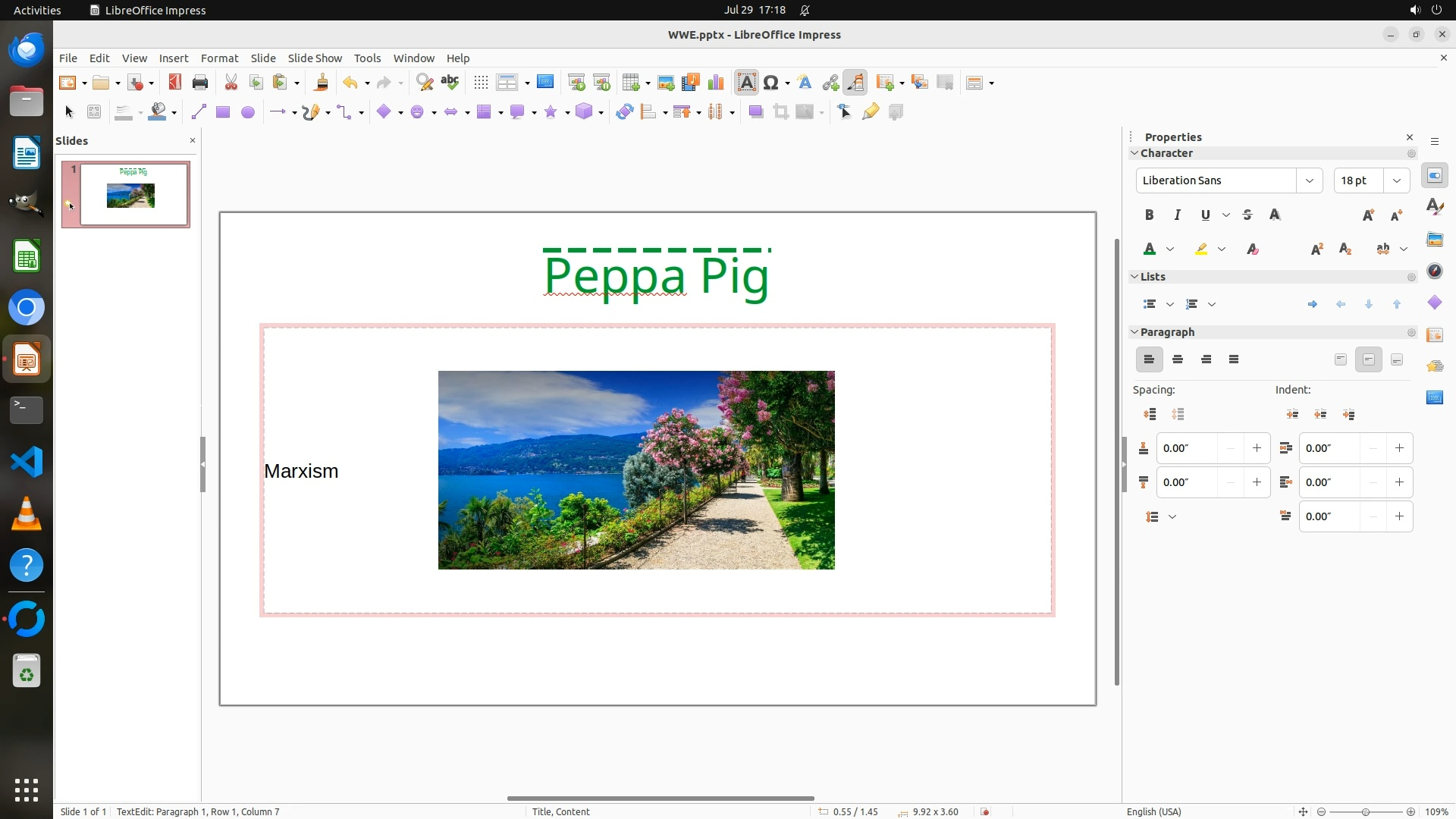The image size is (1456, 819).
Task: Toggle Italic formatting in sidebar
Action: 1177,215
